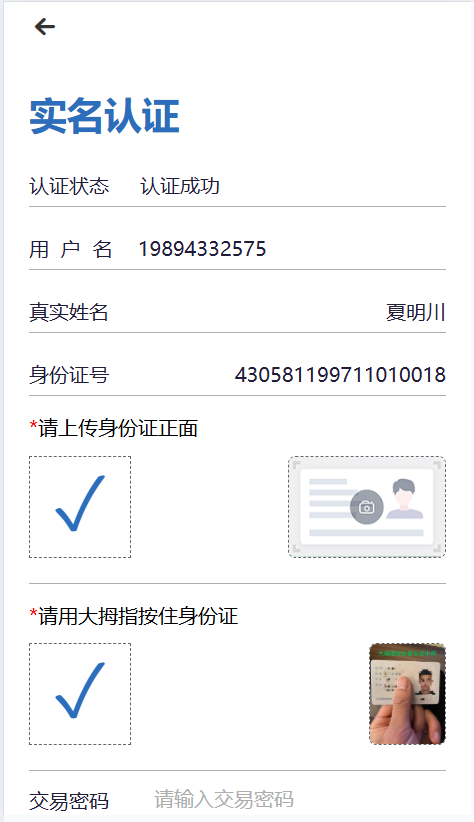
Task: Tap the camera icon on ID card placeholder
Action: point(367,506)
